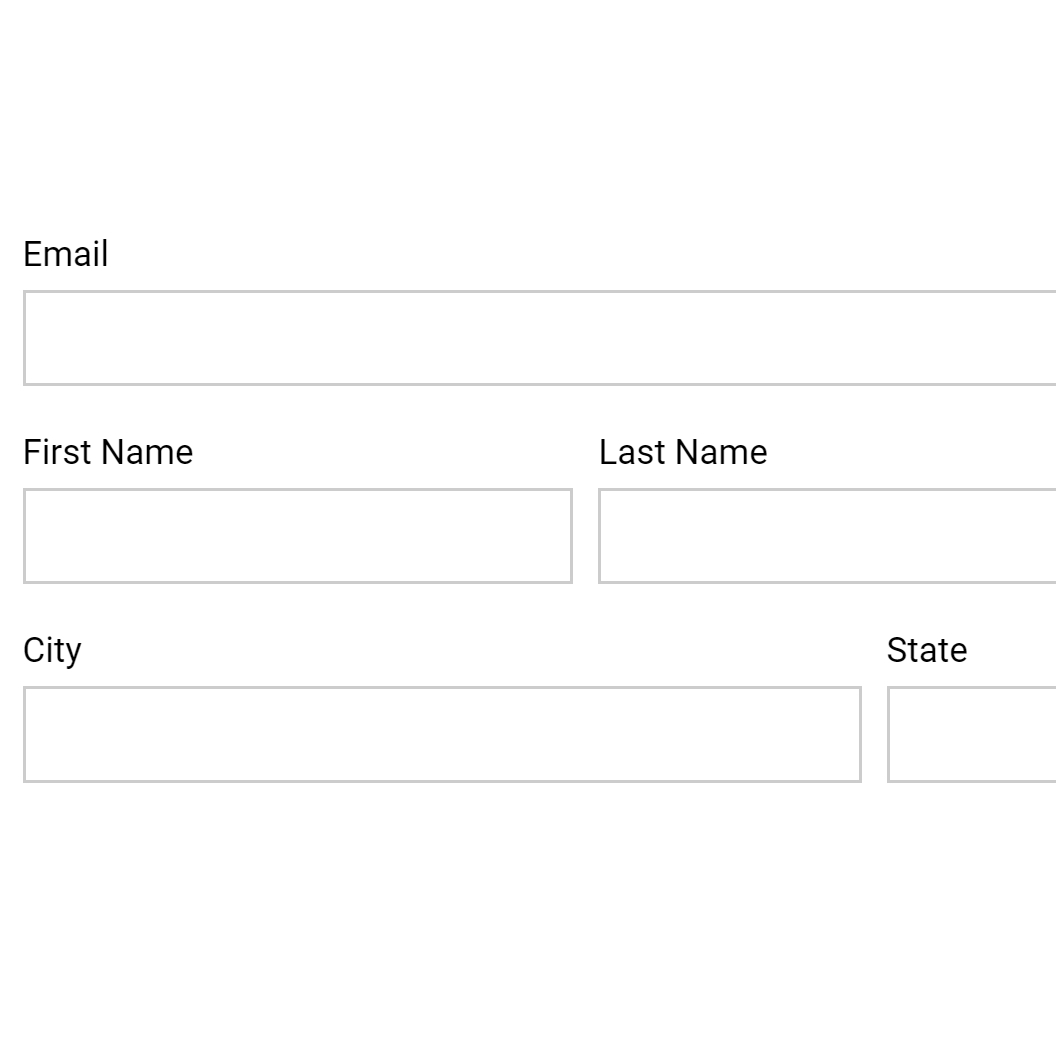Activate the text box under First Name

pyautogui.click(x=298, y=536)
